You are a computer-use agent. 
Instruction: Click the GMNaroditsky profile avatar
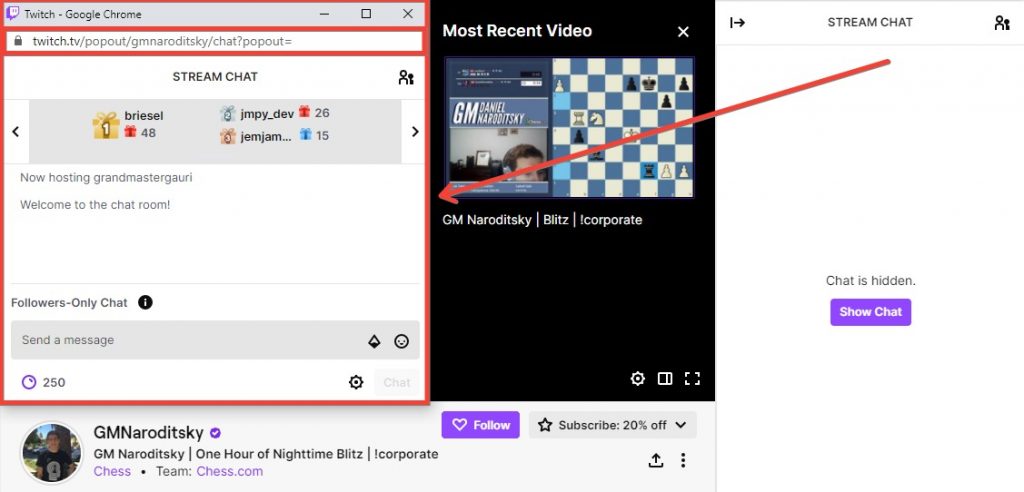[x=51, y=452]
